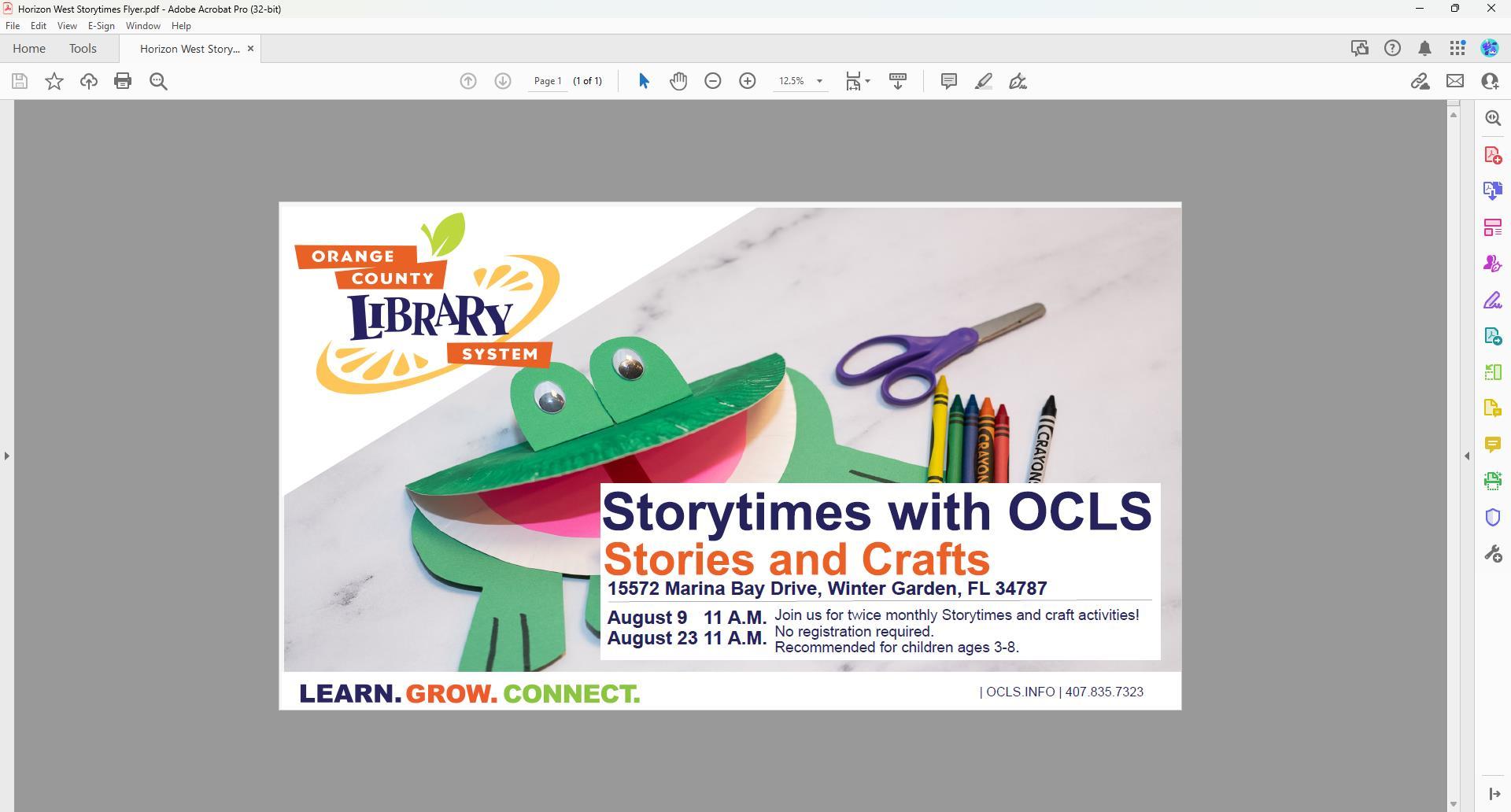Open the search tool in right pane

click(x=1493, y=118)
